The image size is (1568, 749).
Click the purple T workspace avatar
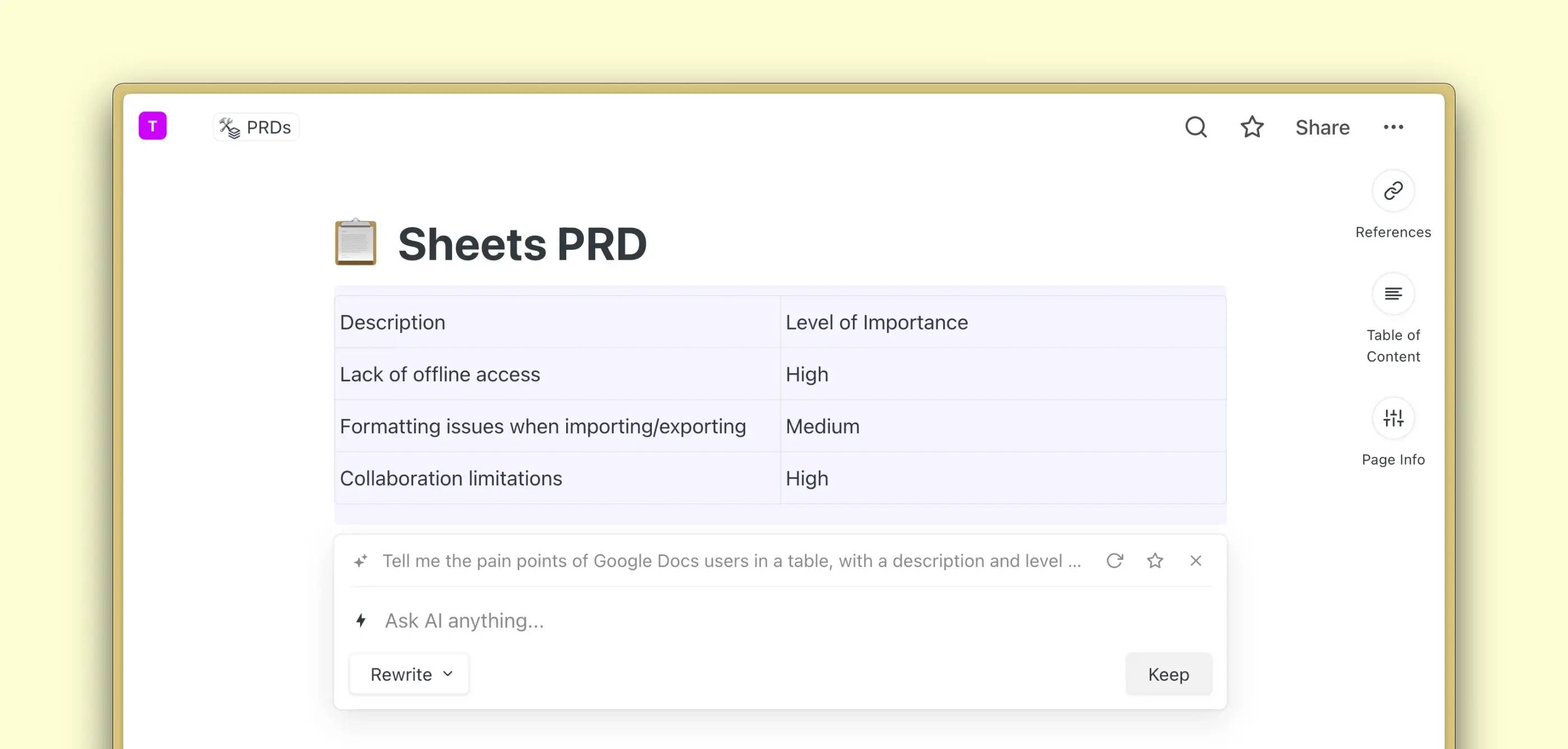(x=152, y=126)
